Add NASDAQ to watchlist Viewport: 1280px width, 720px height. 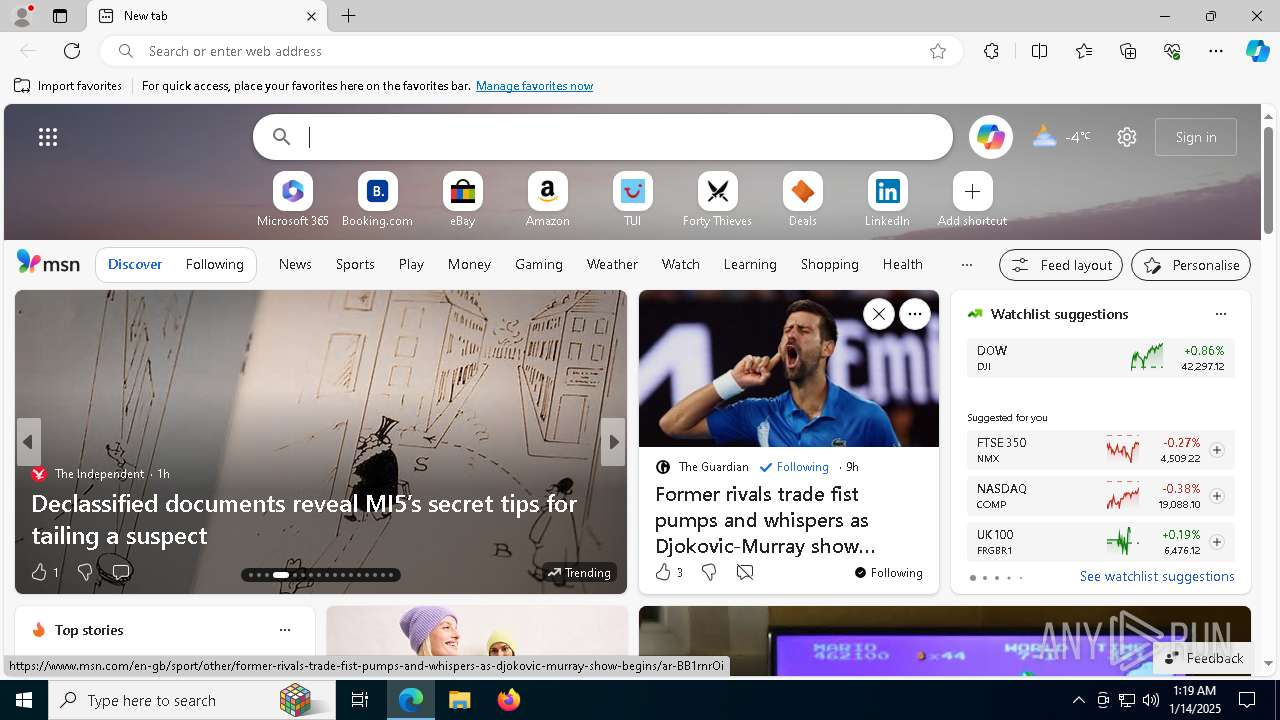[x=1216, y=496]
